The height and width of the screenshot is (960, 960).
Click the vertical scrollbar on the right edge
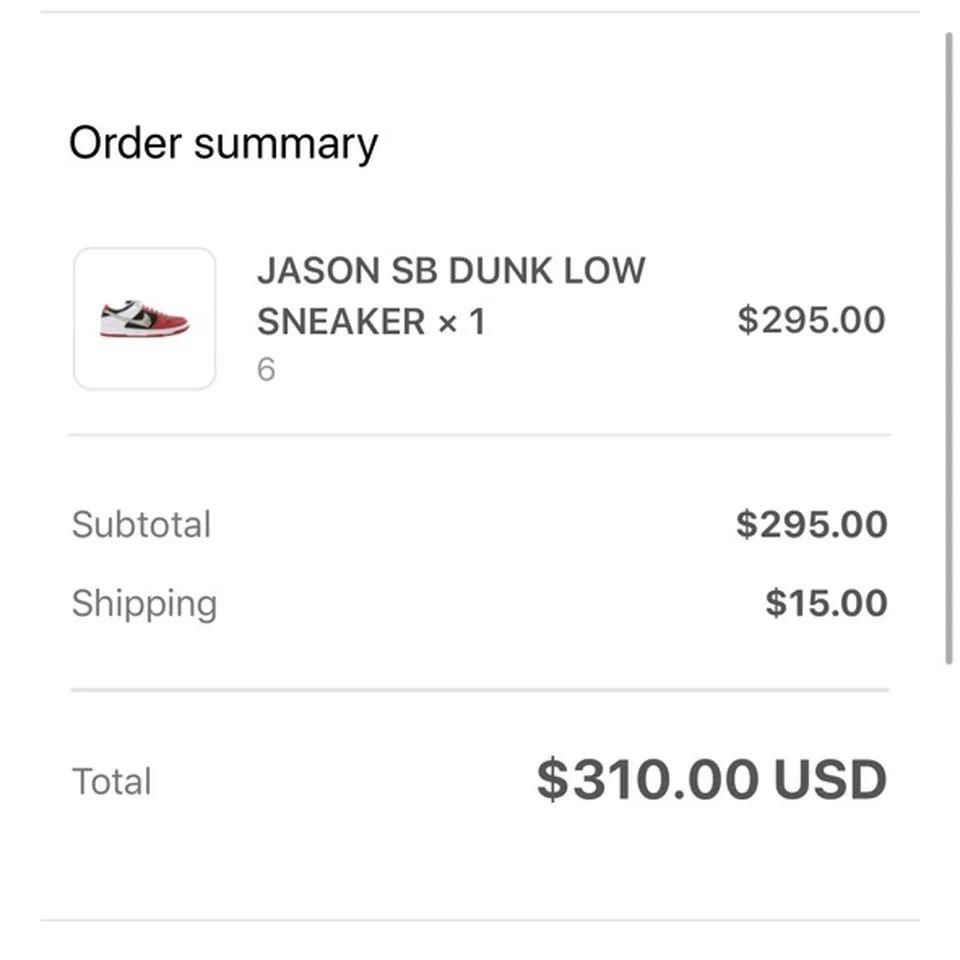[949, 350]
